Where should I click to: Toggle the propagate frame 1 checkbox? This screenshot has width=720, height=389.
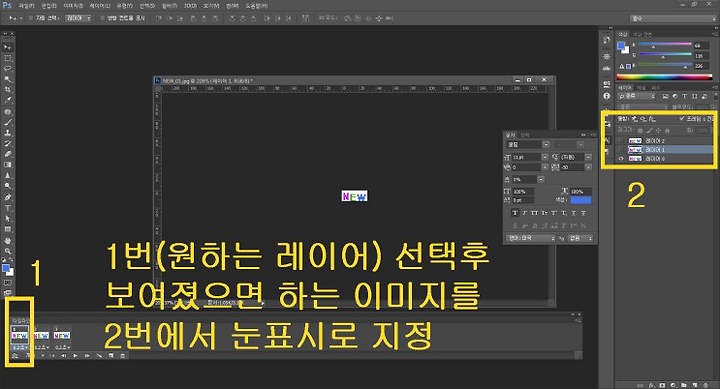tap(681, 118)
